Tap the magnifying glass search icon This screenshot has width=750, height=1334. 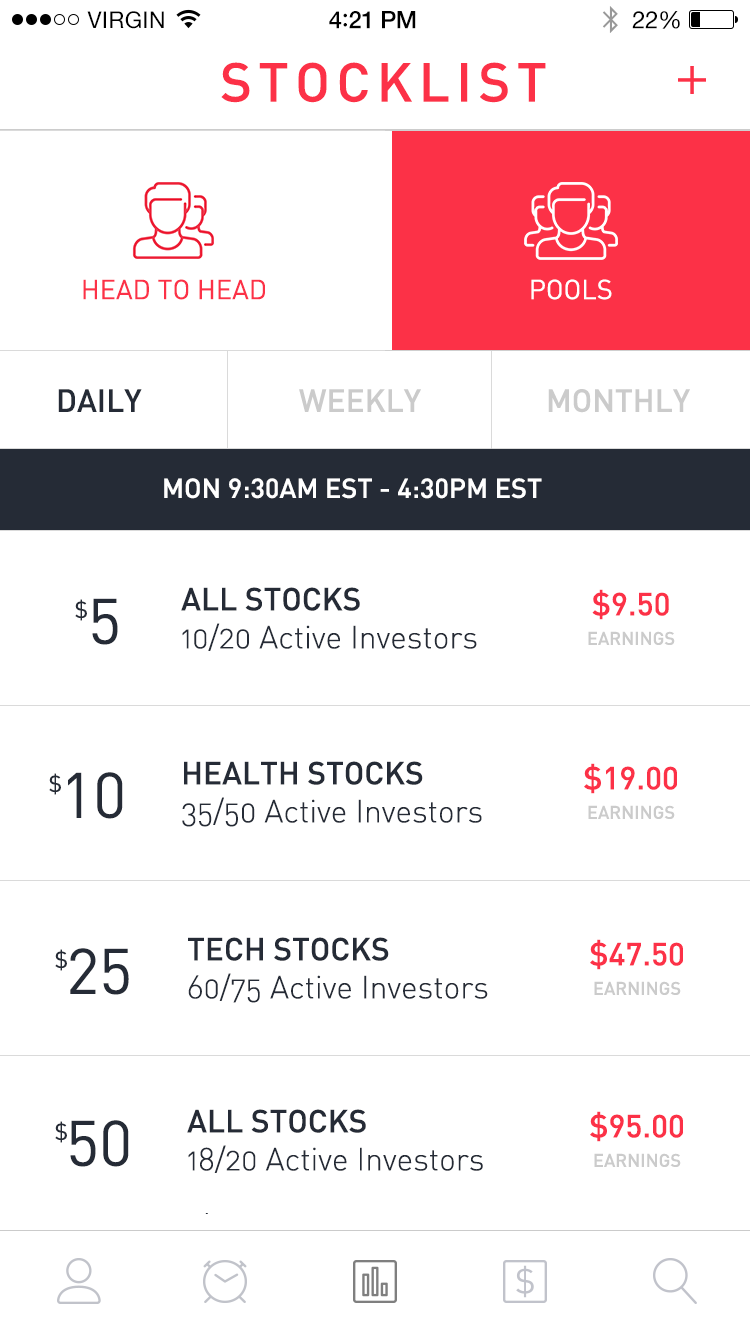pyautogui.click(x=674, y=1281)
